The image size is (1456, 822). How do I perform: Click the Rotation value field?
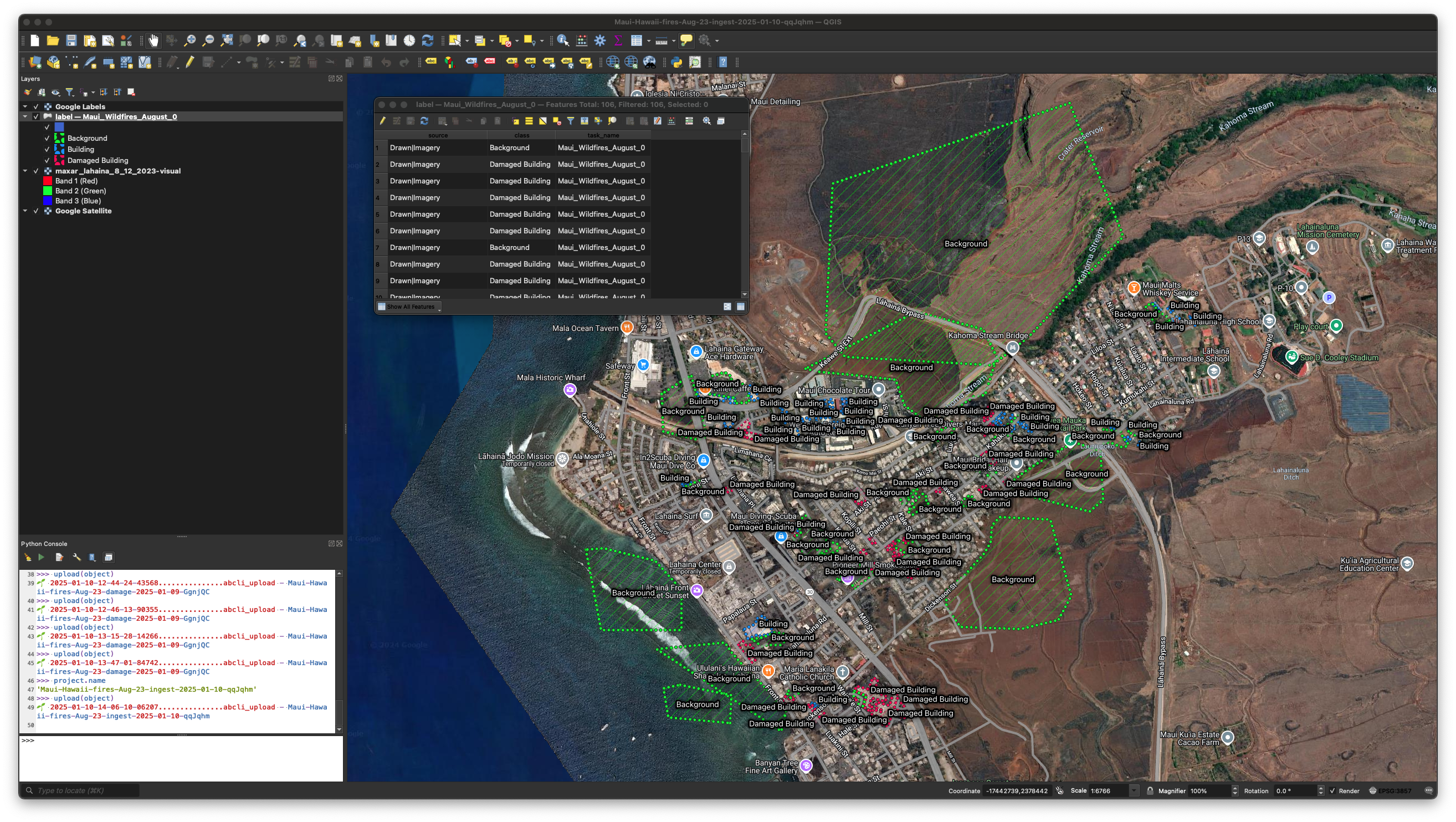click(x=1294, y=791)
